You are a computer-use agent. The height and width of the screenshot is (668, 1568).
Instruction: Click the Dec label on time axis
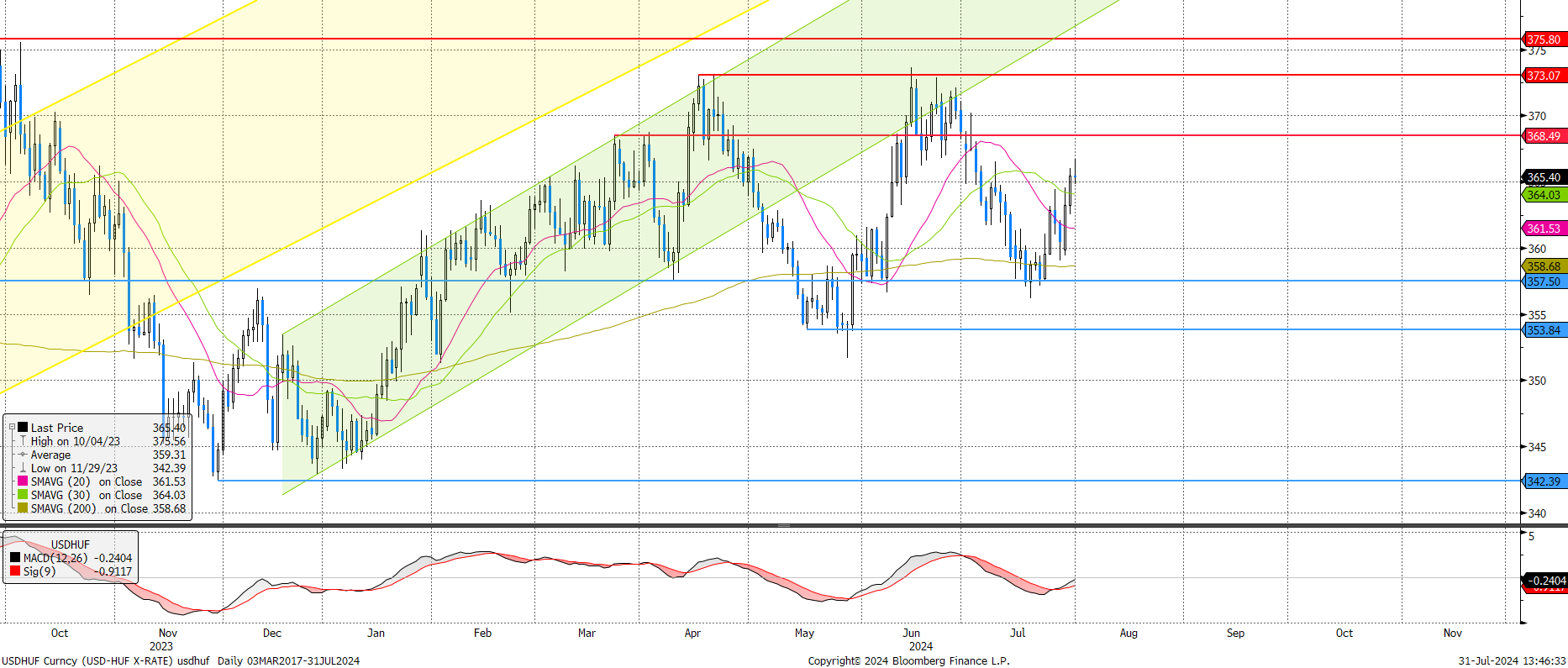tap(271, 633)
